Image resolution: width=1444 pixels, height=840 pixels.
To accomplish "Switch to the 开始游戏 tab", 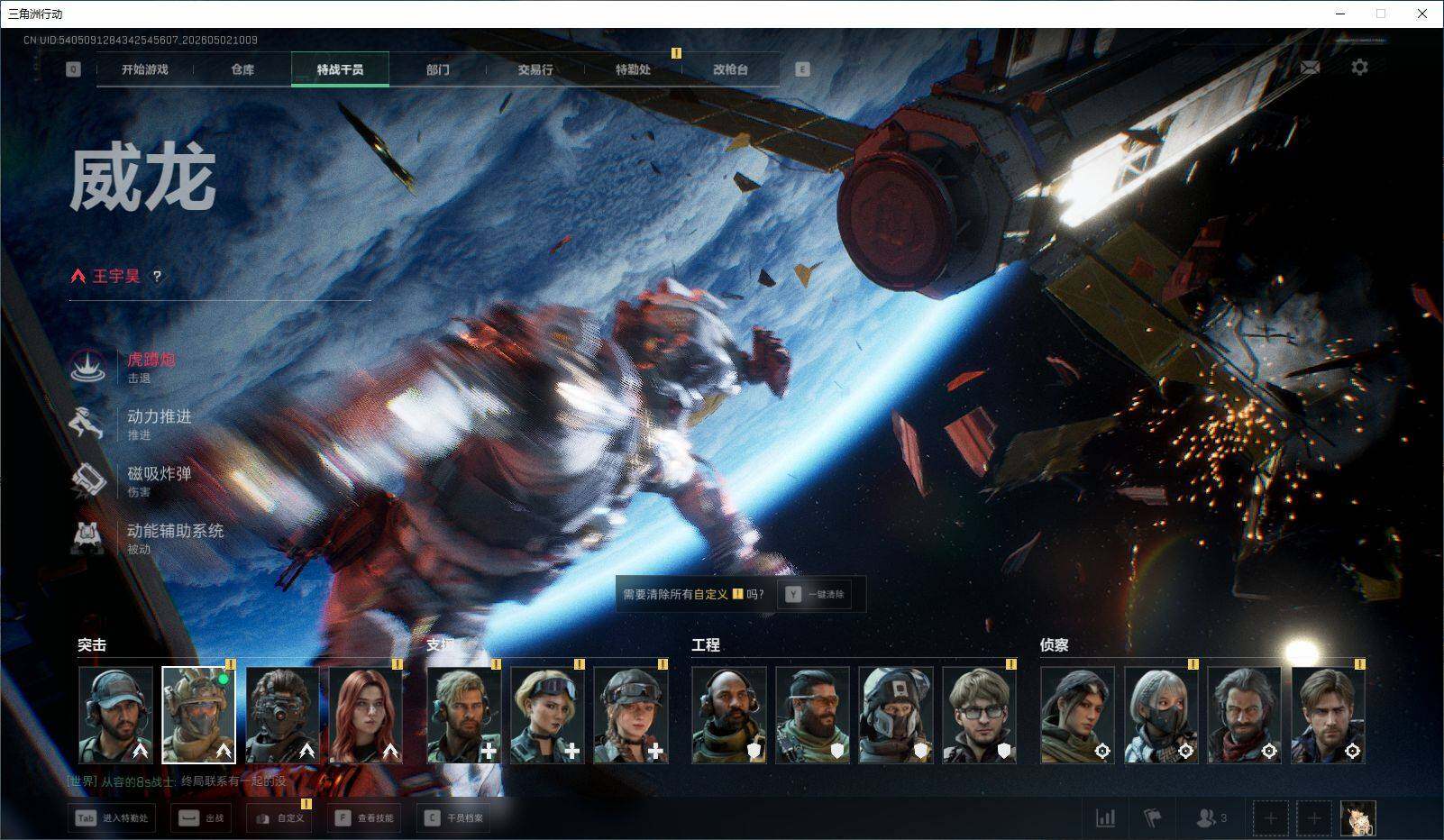I will pos(145,69).
